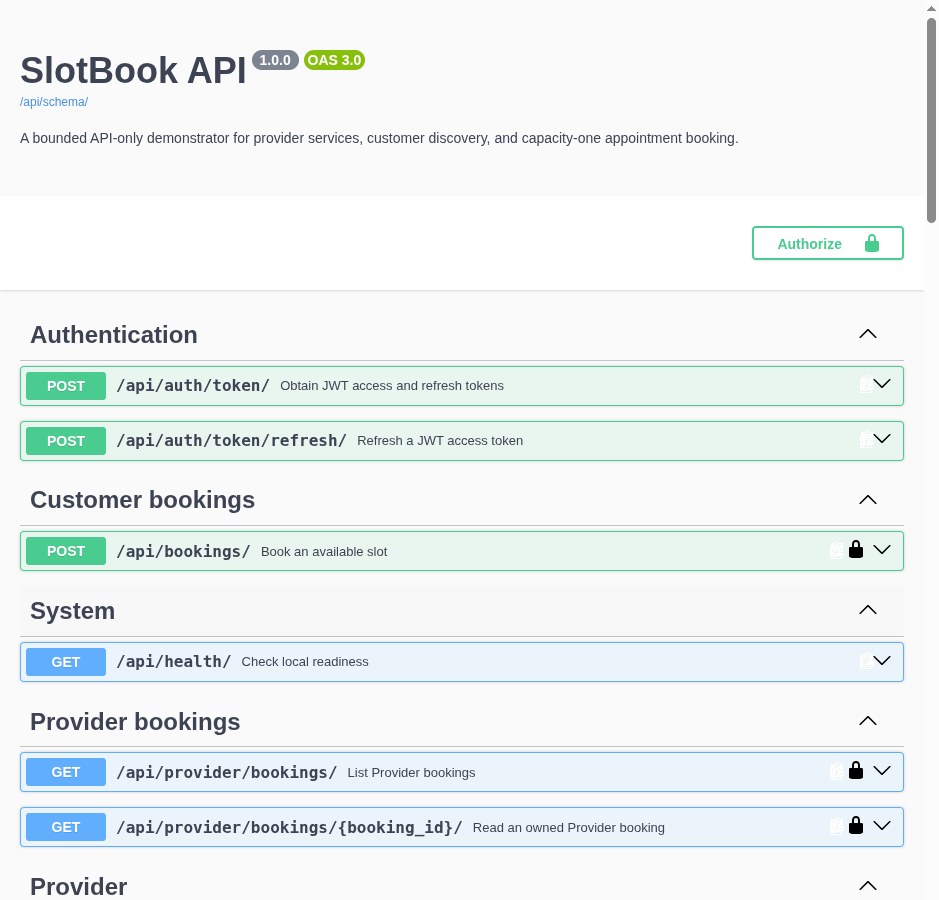Screen dimensions: 939x900
Task: Click lock icon on List Provider bookings row
Action: 856,770
